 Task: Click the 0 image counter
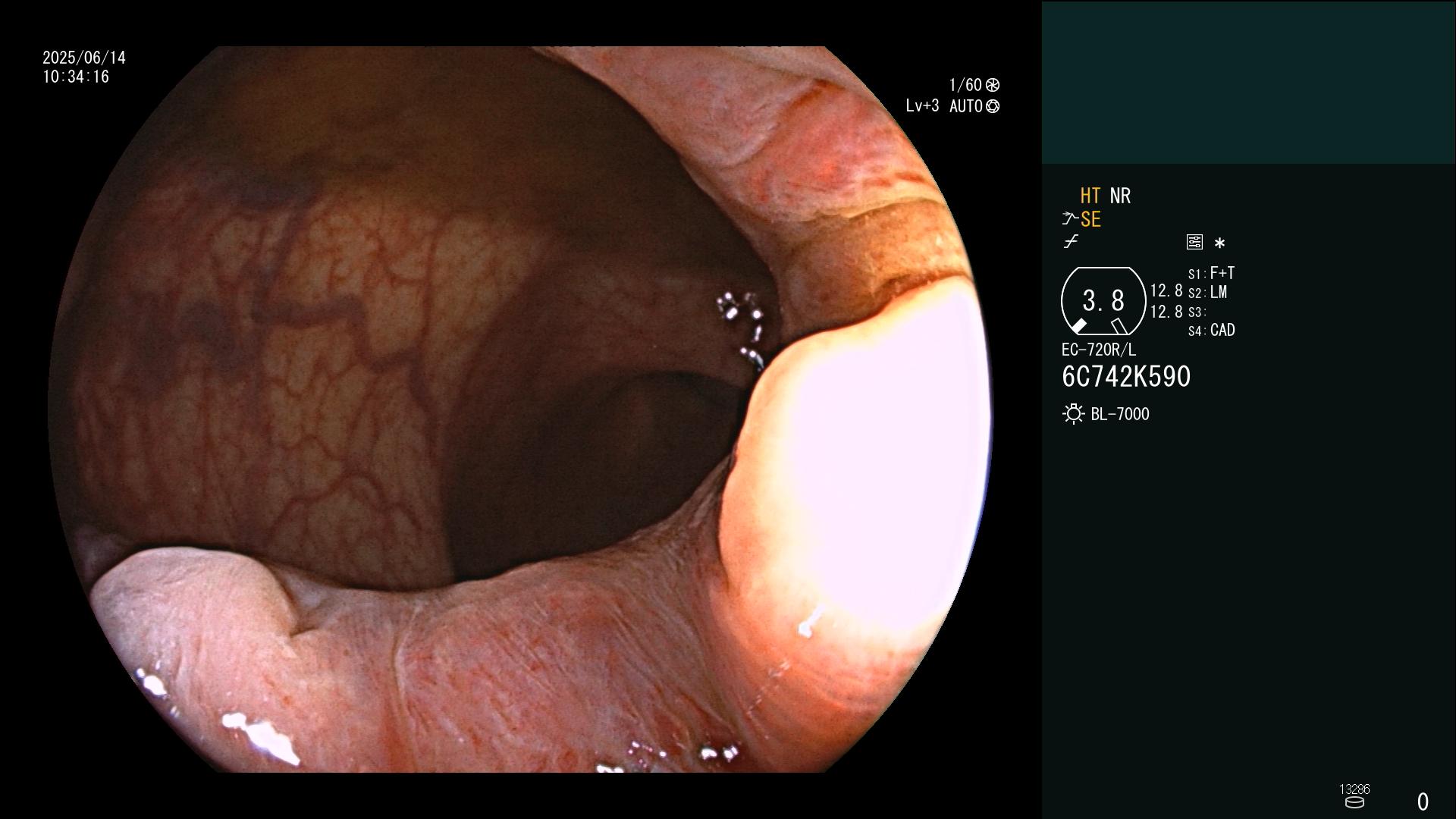coord(1423,802)
